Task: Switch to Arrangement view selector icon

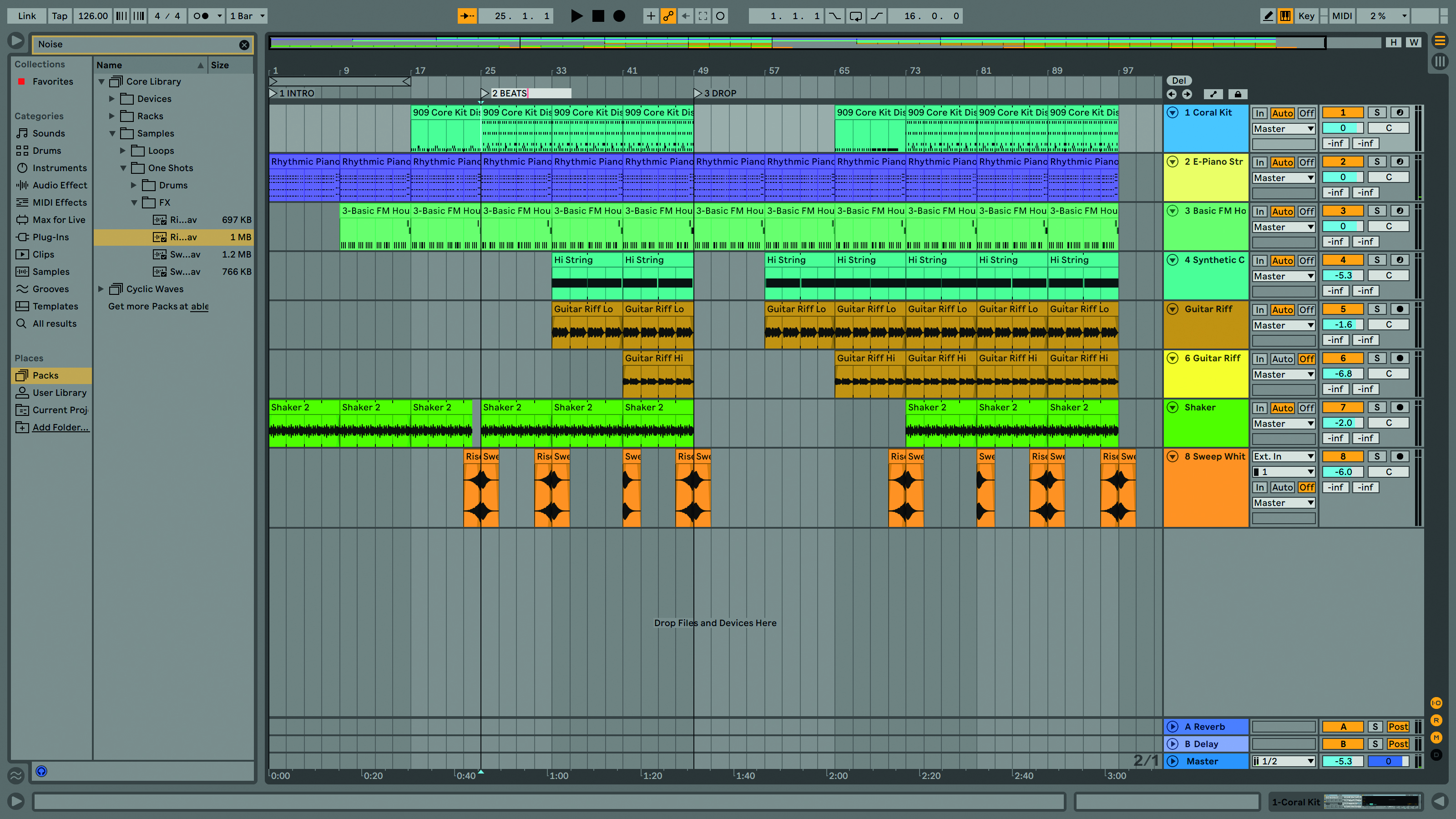Action: pyautogui.click(x=1440, y=40)
